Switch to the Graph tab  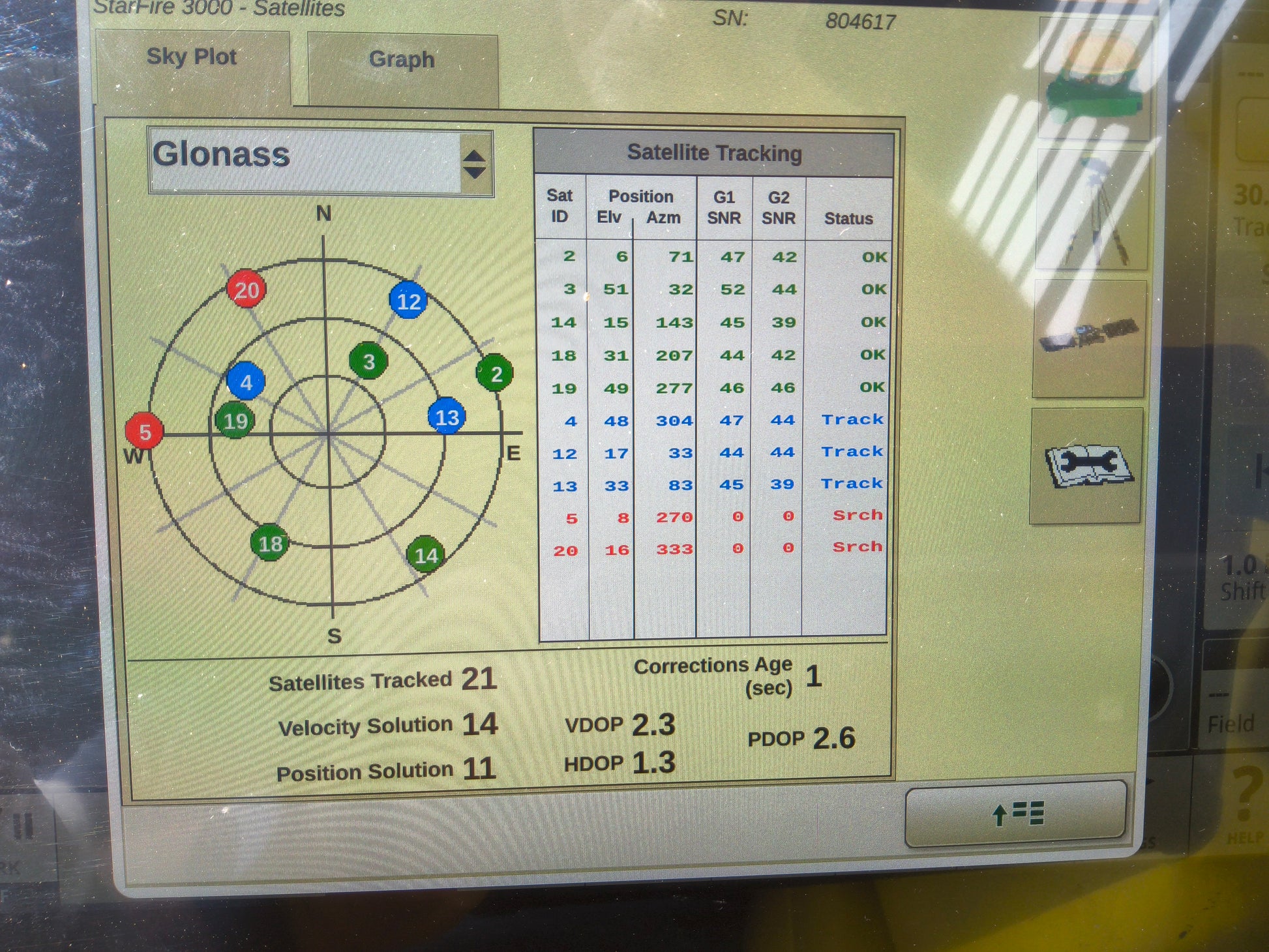pos(402,61)
